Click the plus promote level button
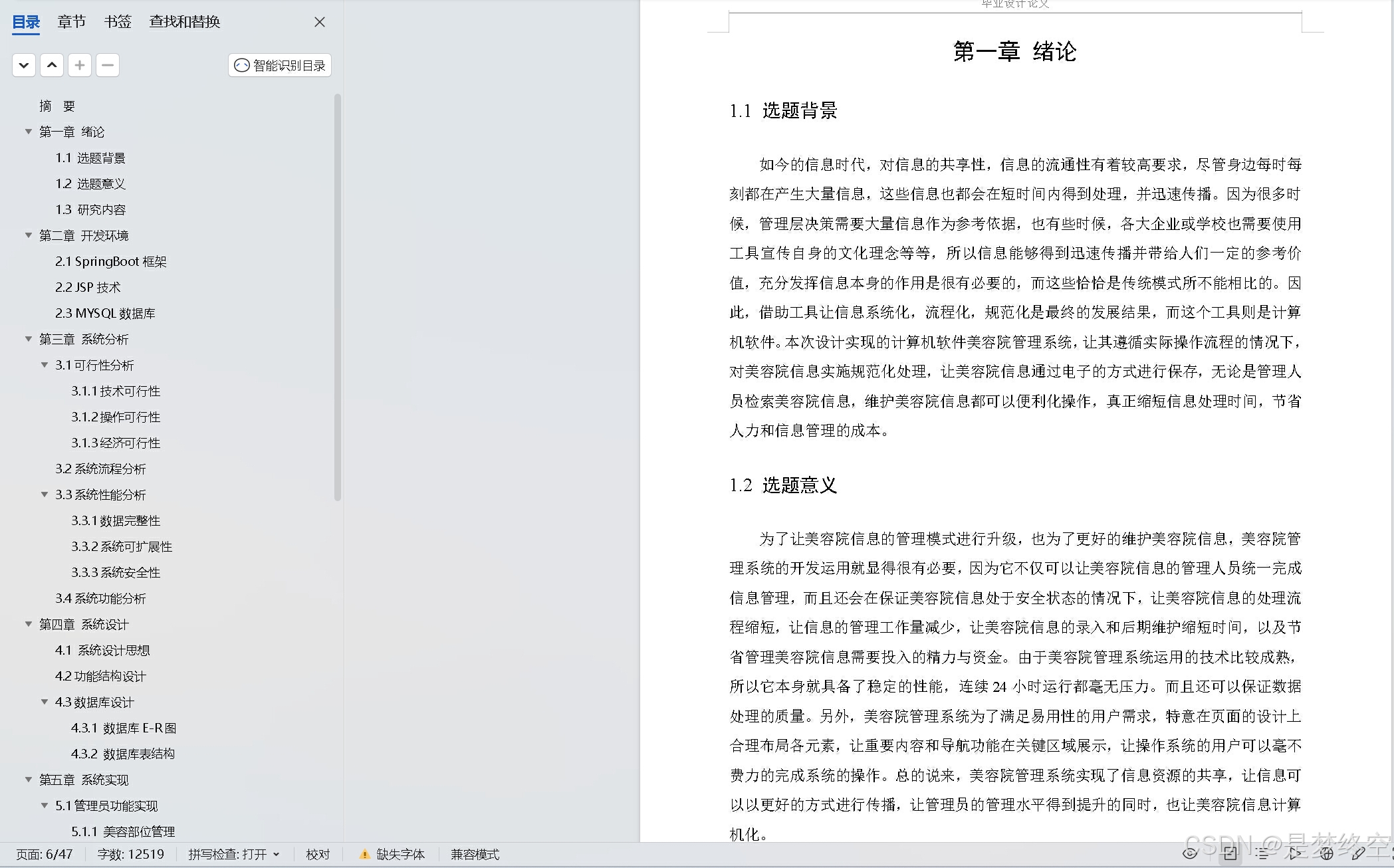 click(x=80, y=65)
